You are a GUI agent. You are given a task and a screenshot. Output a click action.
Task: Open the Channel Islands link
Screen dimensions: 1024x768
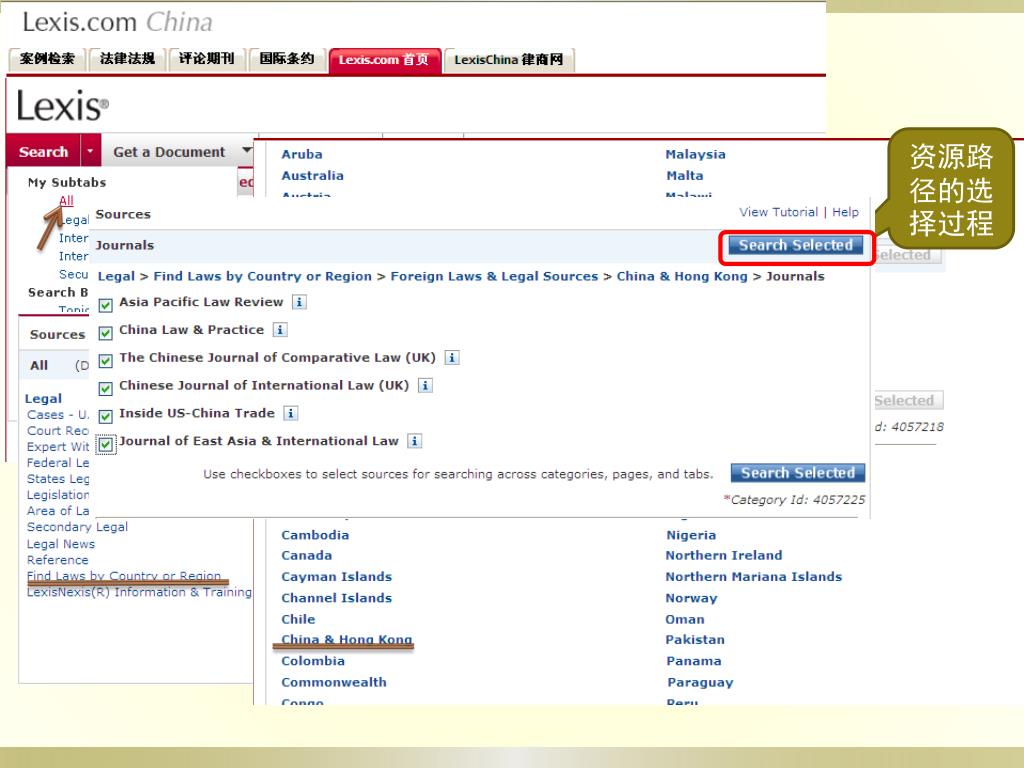tap(336, 598)
